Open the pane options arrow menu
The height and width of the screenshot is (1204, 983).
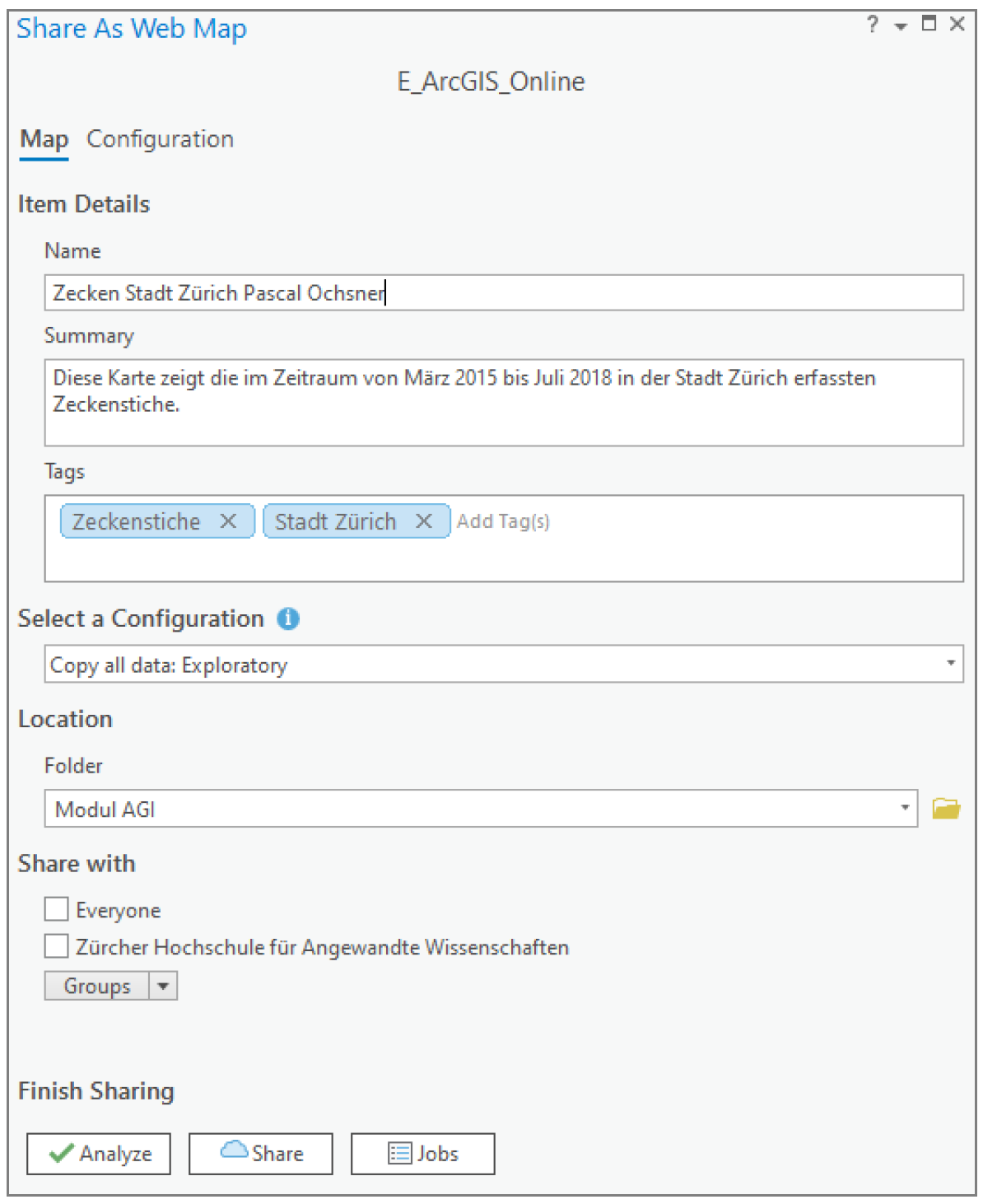[901, 26]
